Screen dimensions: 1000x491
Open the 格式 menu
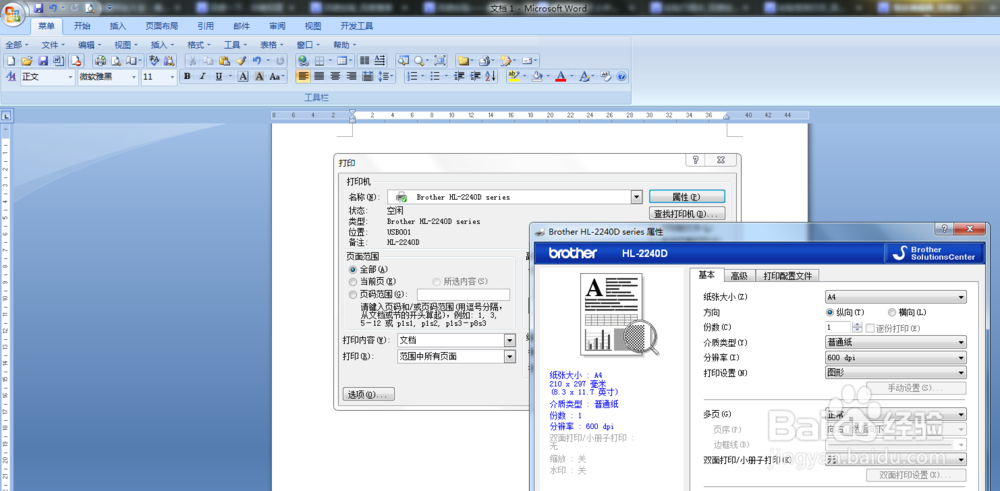click(x=198, y=45)
